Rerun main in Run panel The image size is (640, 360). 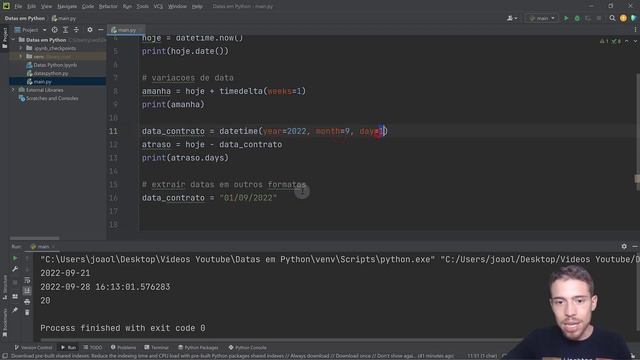click(x=15, y=258)
